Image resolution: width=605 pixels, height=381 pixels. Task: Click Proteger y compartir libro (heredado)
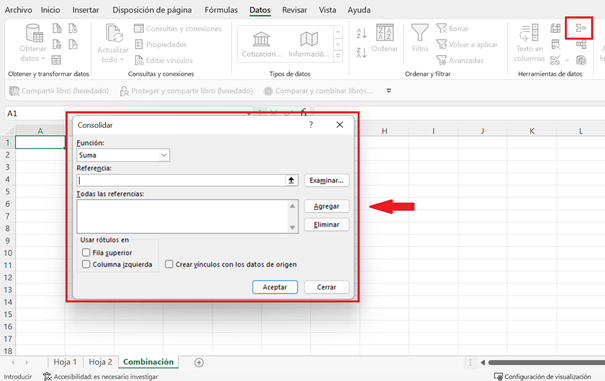pyautogui.click(x=186, y=91)
